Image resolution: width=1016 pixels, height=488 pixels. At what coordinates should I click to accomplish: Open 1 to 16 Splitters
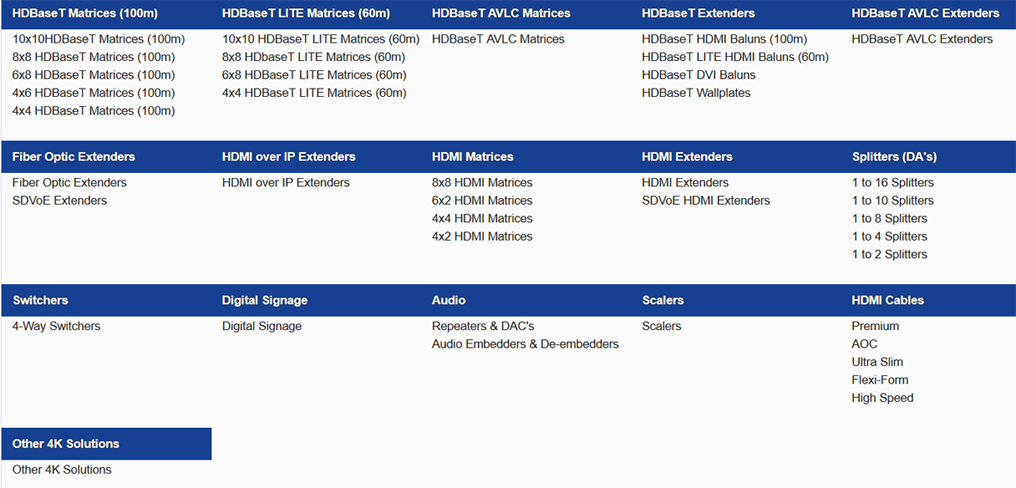click(x=893, y=183)
